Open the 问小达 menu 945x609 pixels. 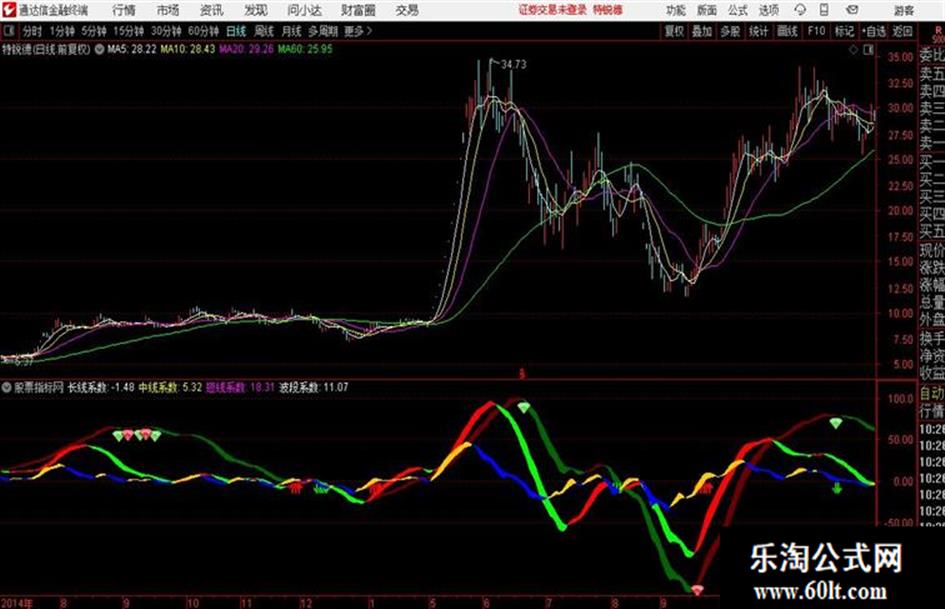pyautogui.click(x=304, y=10)
